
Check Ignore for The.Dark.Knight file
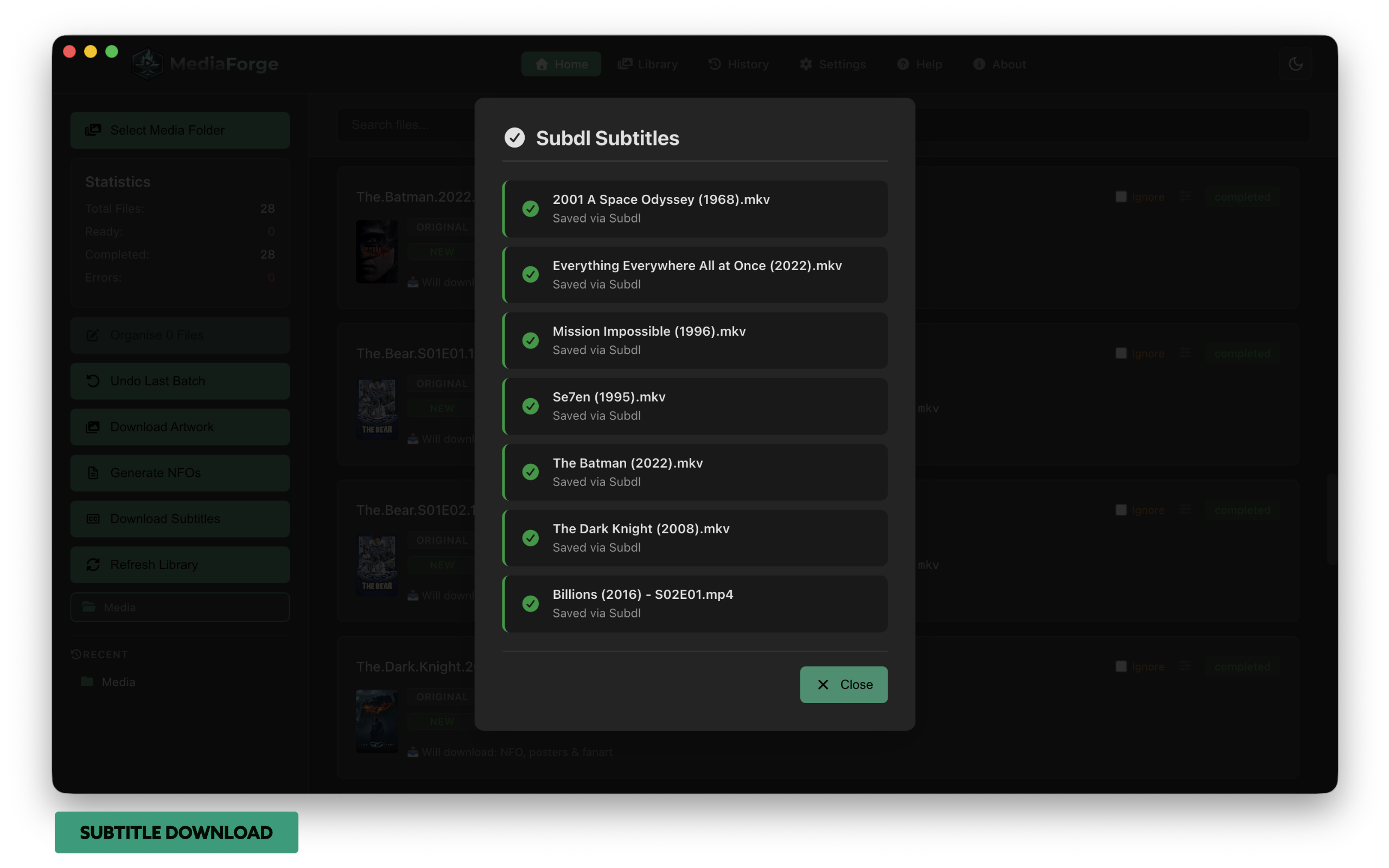[x=1120, y=667]
